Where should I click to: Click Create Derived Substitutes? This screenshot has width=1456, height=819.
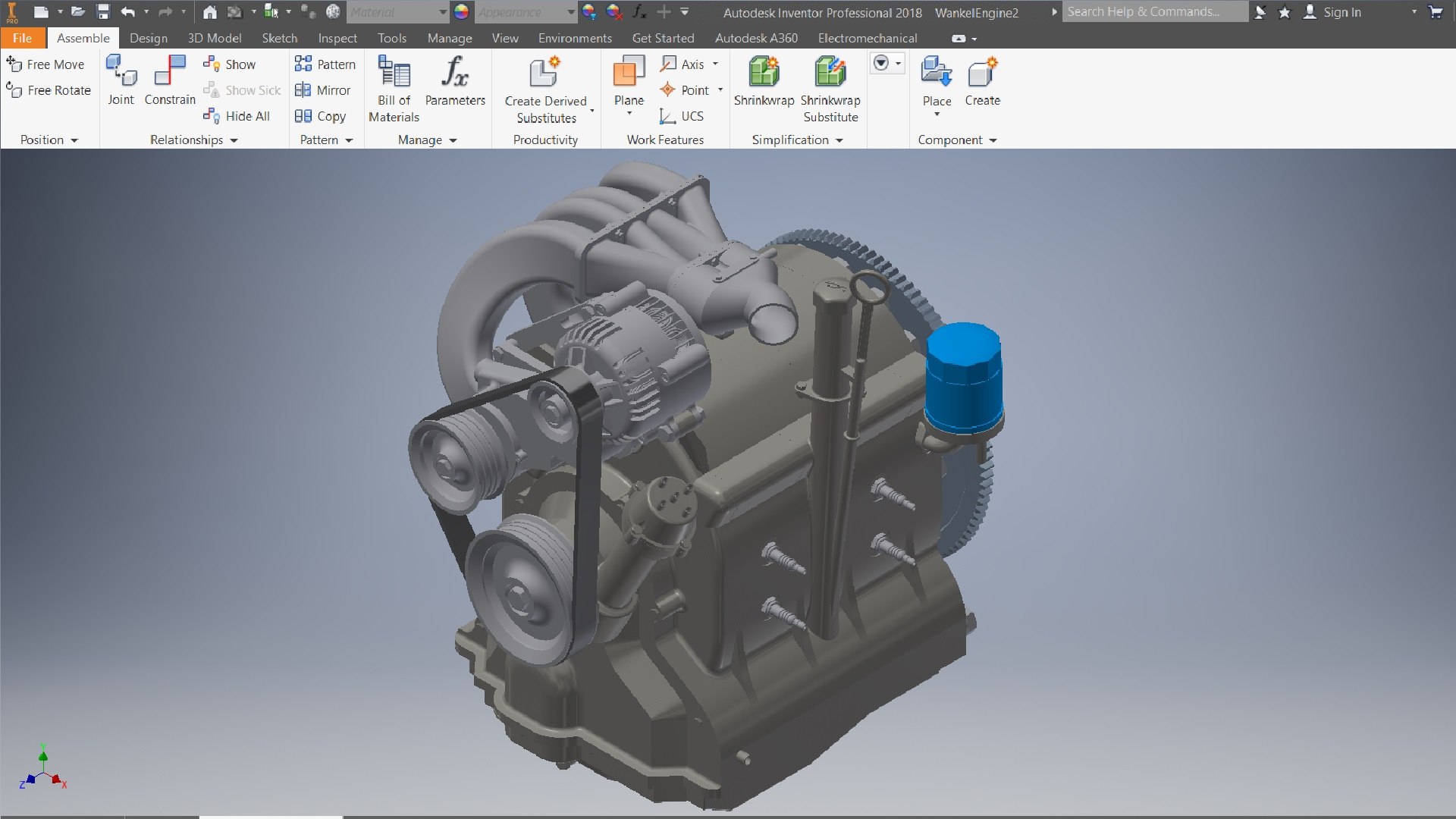click(546, 89)
